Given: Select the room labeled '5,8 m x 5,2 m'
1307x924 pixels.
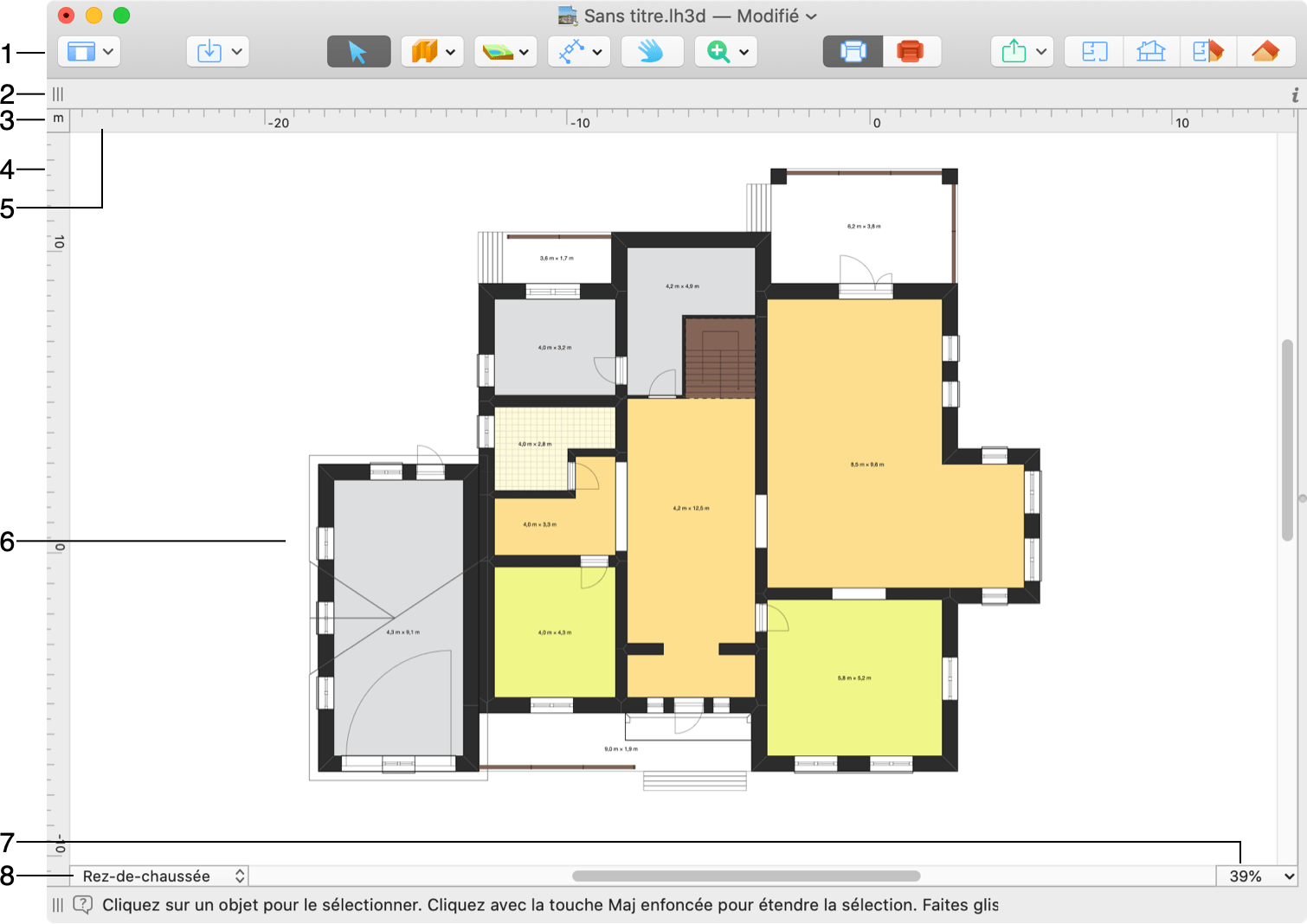Looking at the screenshot, I should [x=854, y=677].
